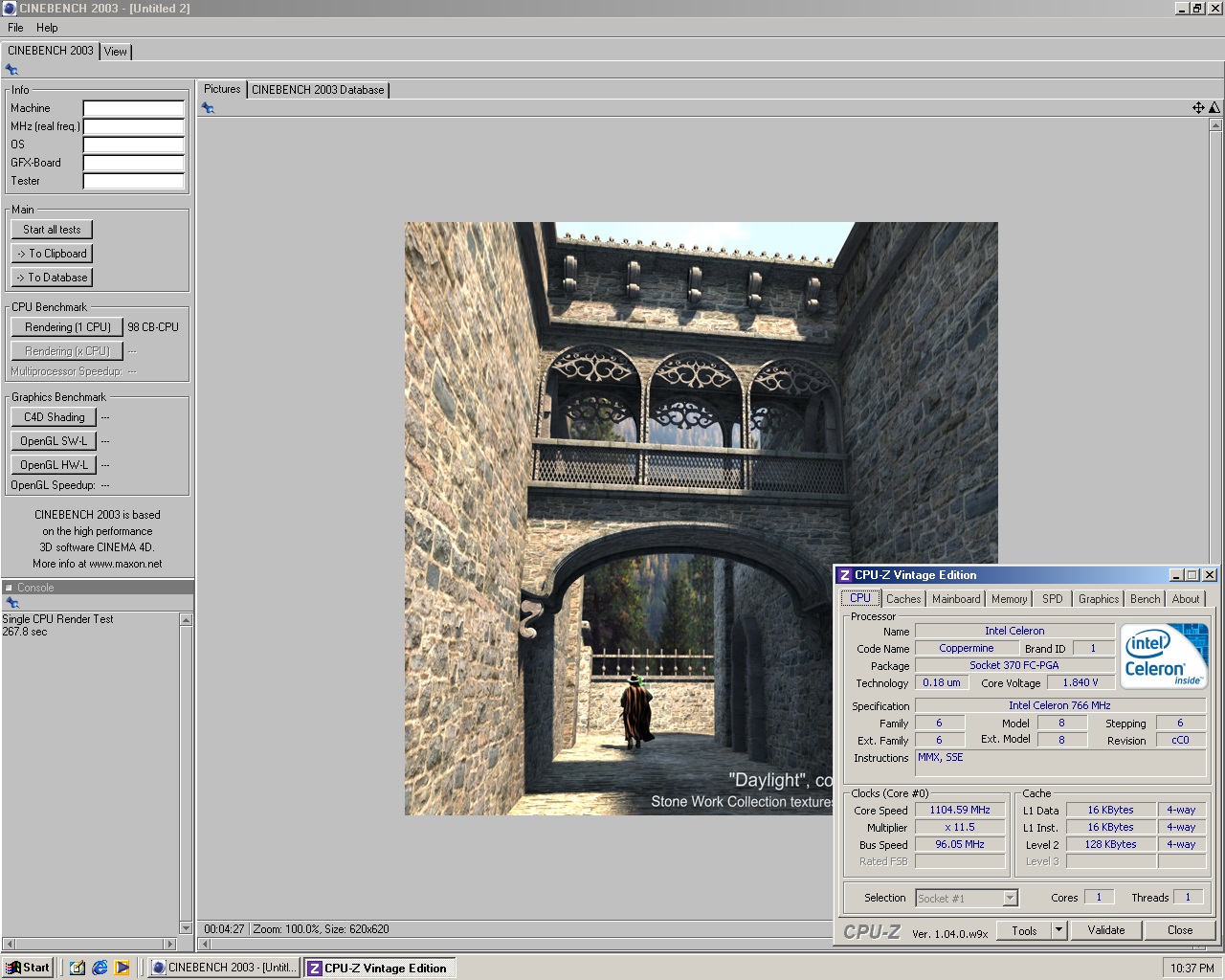1225x980 pixels.
Task: Click the 00:04:27 render time in status bar
Action: (x=224, y=929)
